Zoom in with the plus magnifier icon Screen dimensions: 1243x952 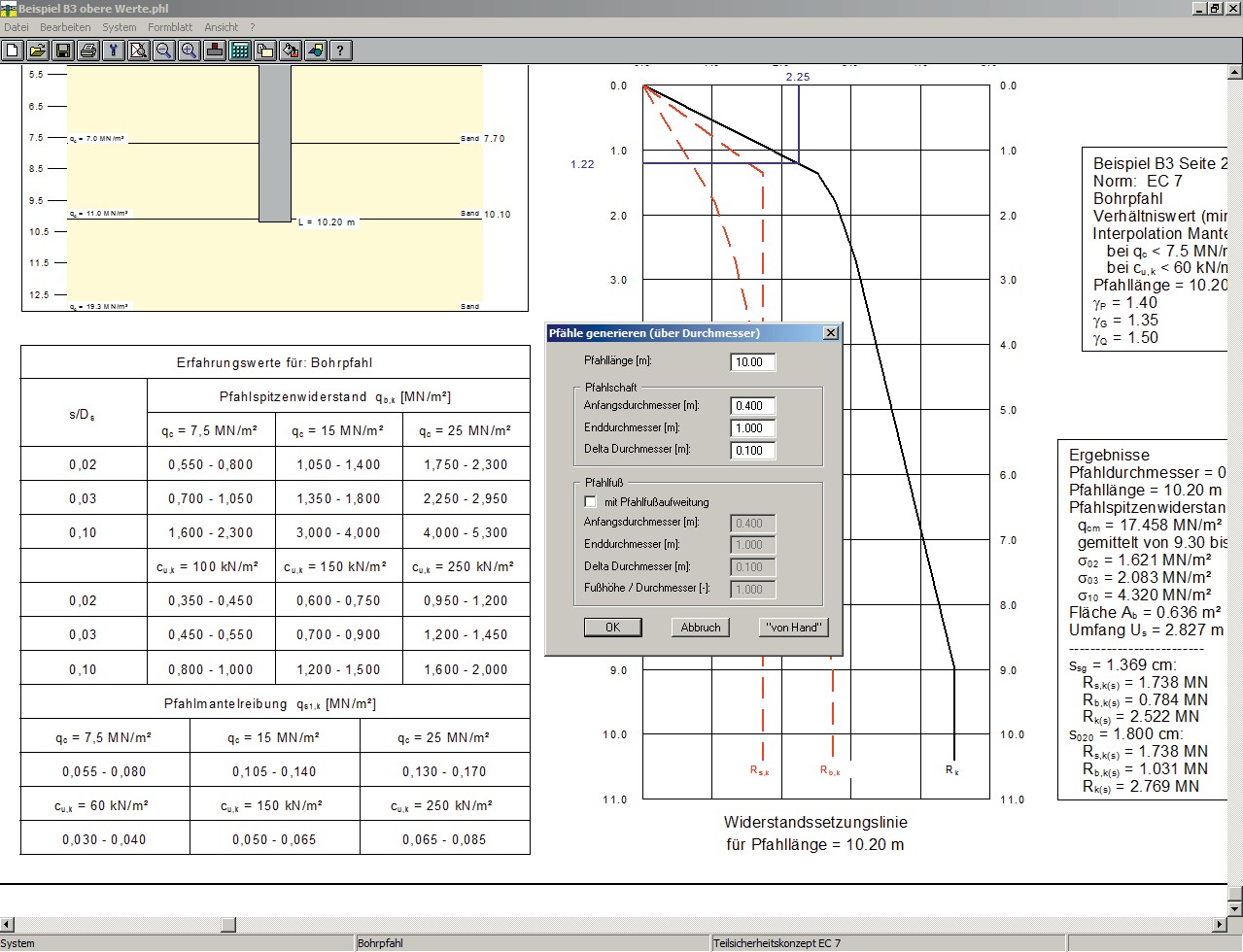tap(190, 51)
